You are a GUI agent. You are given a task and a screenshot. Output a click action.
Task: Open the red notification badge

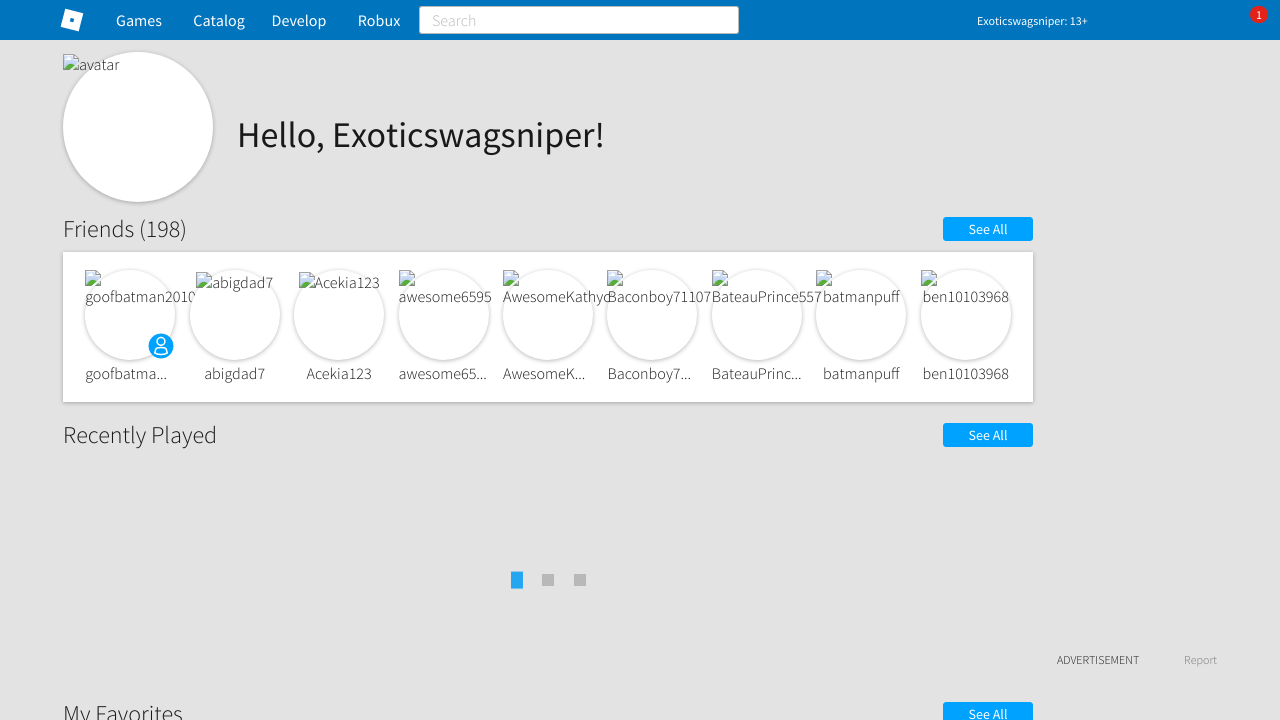point(1258,15)
